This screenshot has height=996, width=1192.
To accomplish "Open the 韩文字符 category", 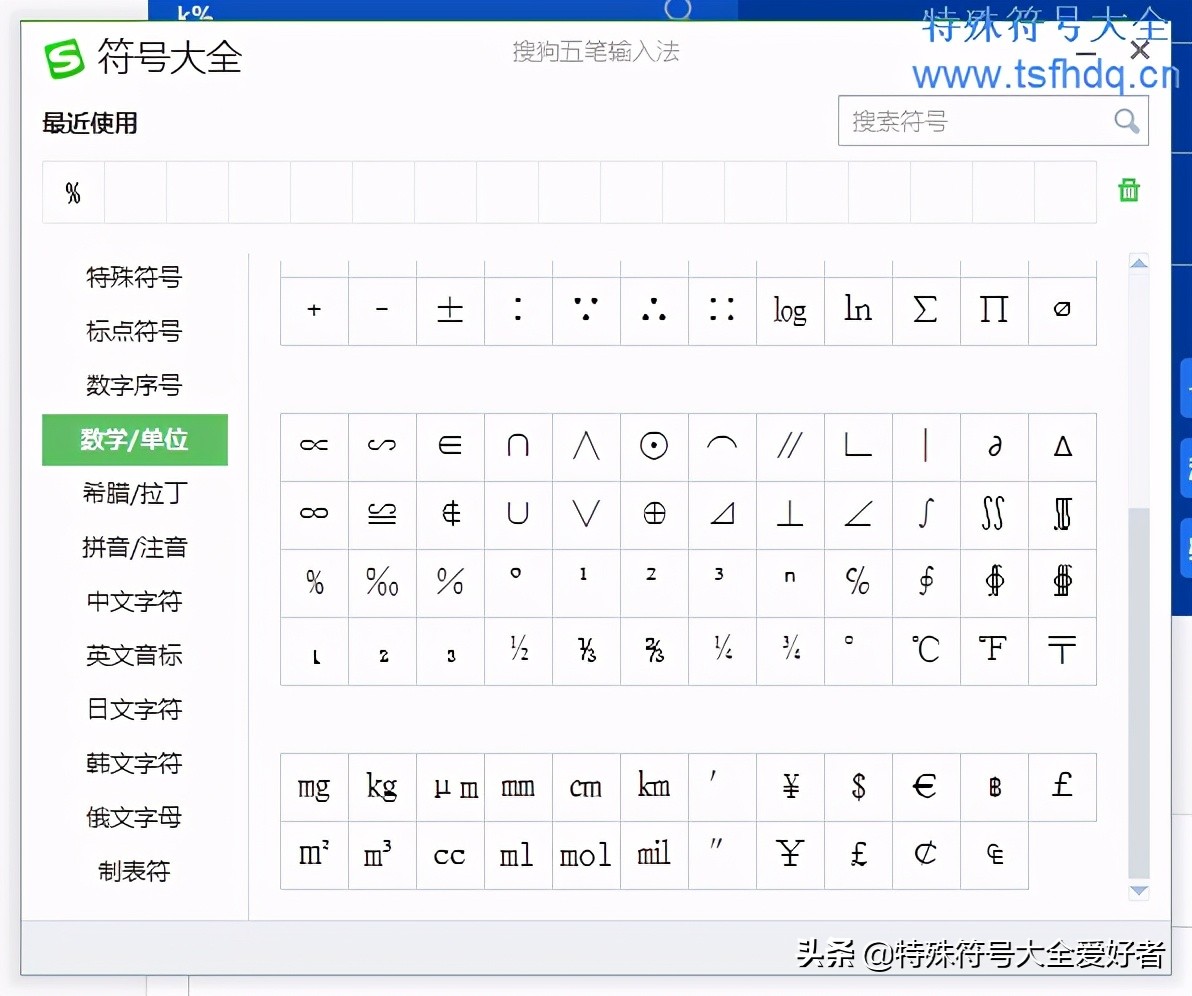I will [x=134, y=763].
